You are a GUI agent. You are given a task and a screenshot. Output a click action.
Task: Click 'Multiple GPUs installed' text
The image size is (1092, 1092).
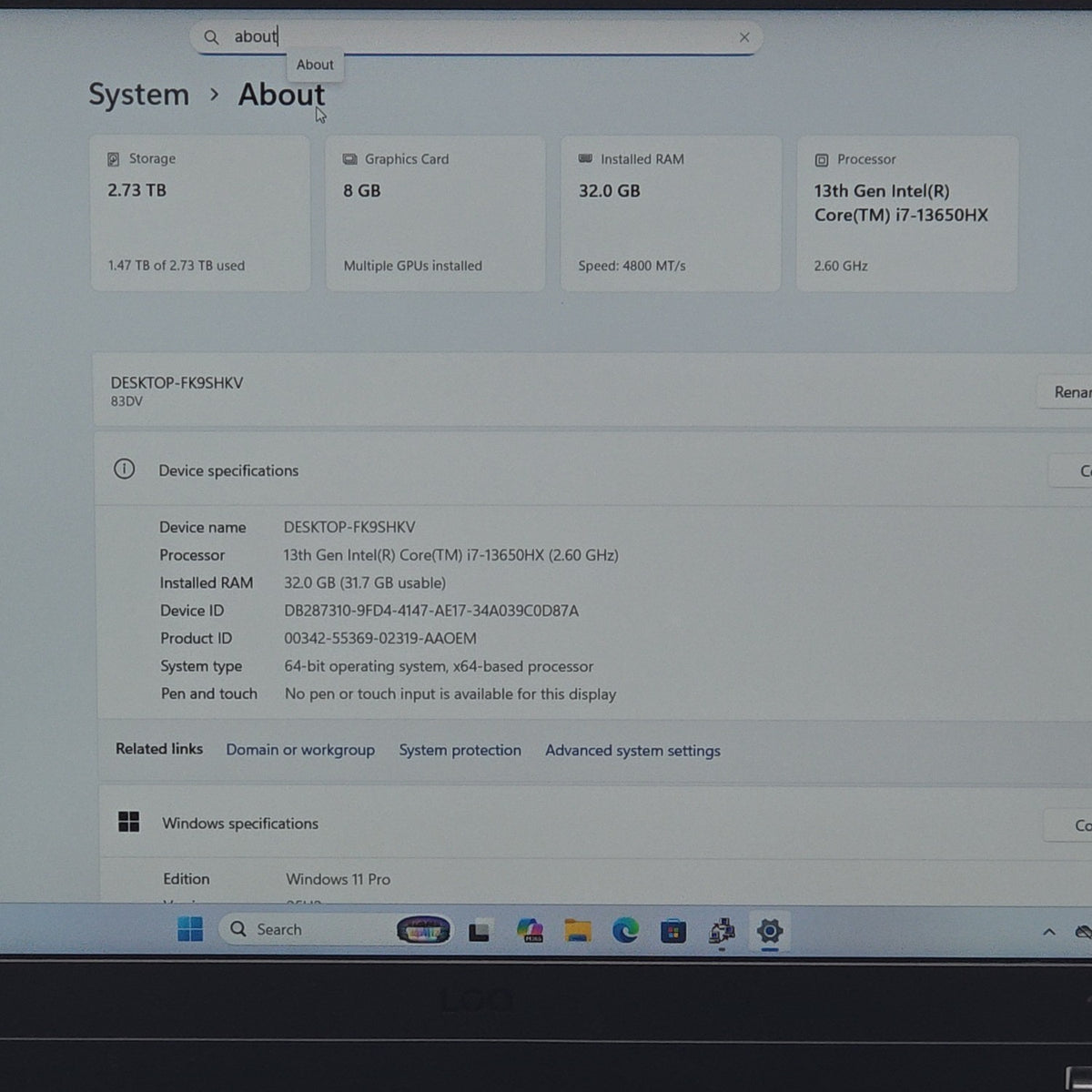[x=412, y=266]
